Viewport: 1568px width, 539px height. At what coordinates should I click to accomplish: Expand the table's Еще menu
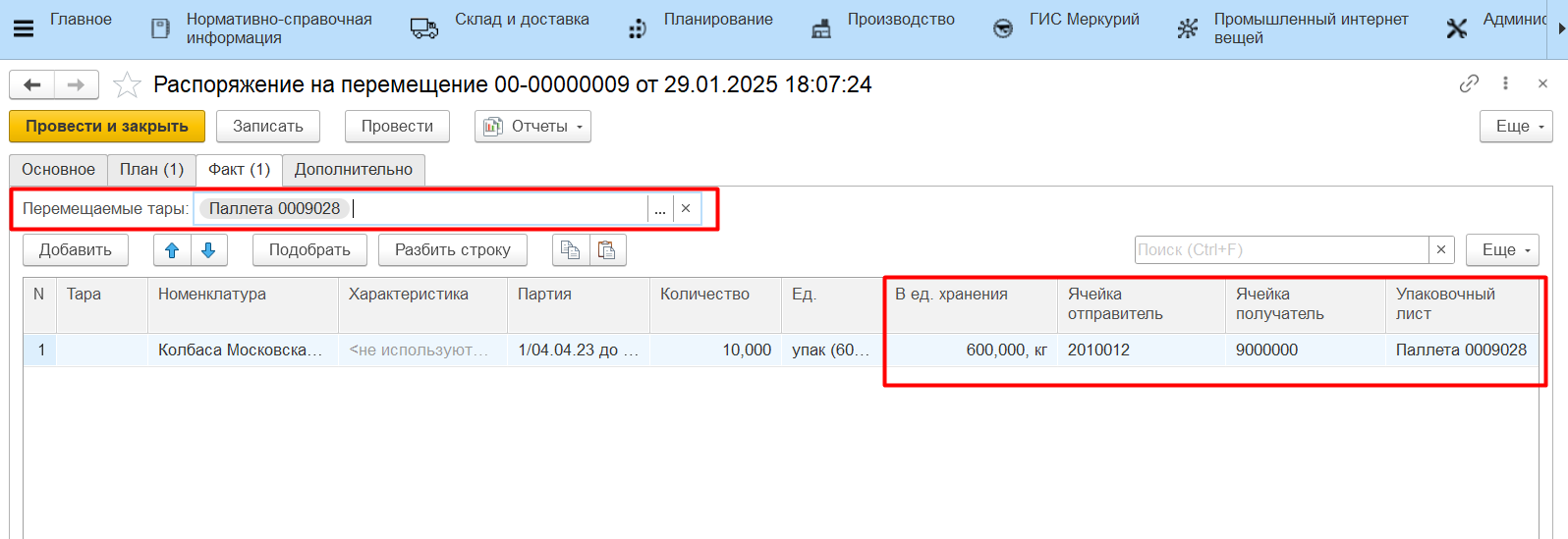coord(1502,250)
